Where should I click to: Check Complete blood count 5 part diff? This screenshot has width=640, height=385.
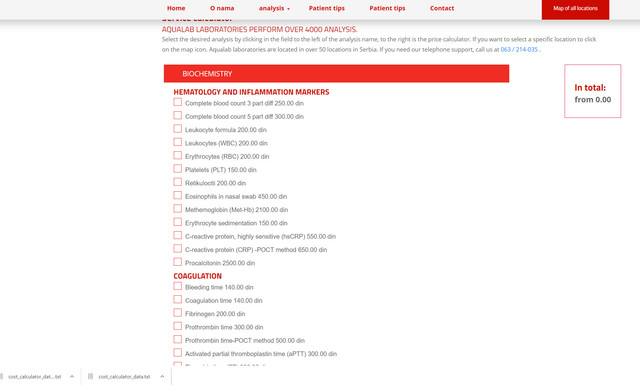point(178,116)
